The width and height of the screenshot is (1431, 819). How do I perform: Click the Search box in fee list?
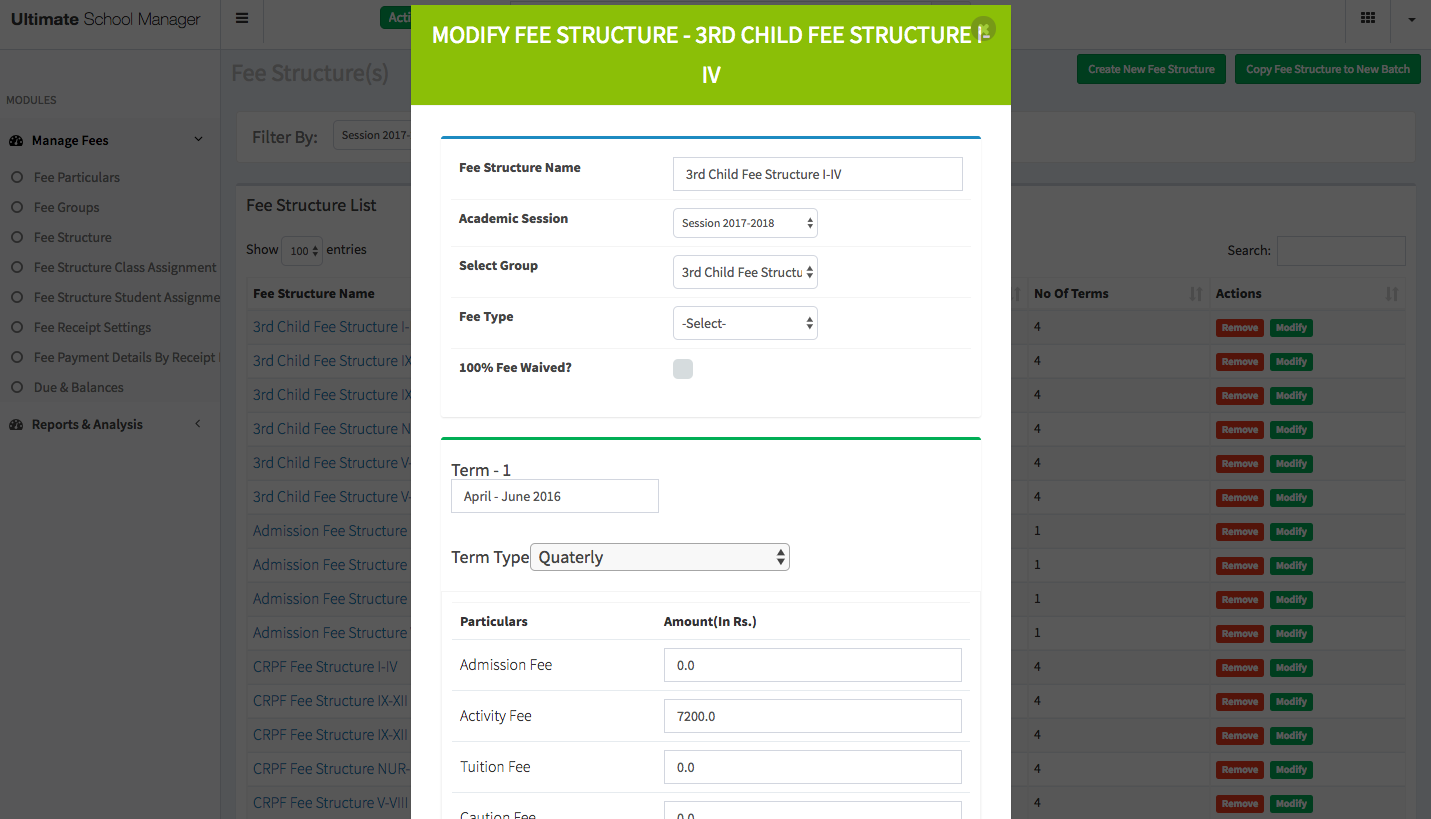coord(1341,251)
